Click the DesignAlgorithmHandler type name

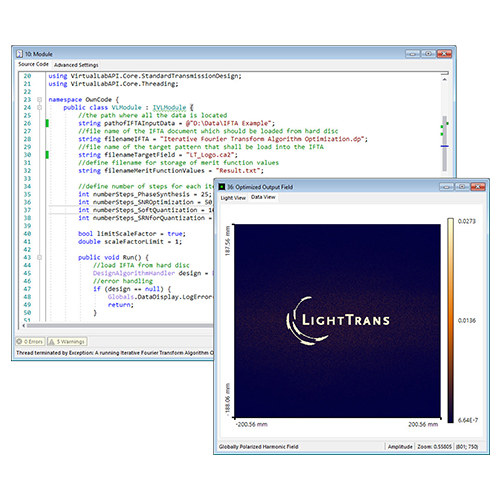coord(134,273)
